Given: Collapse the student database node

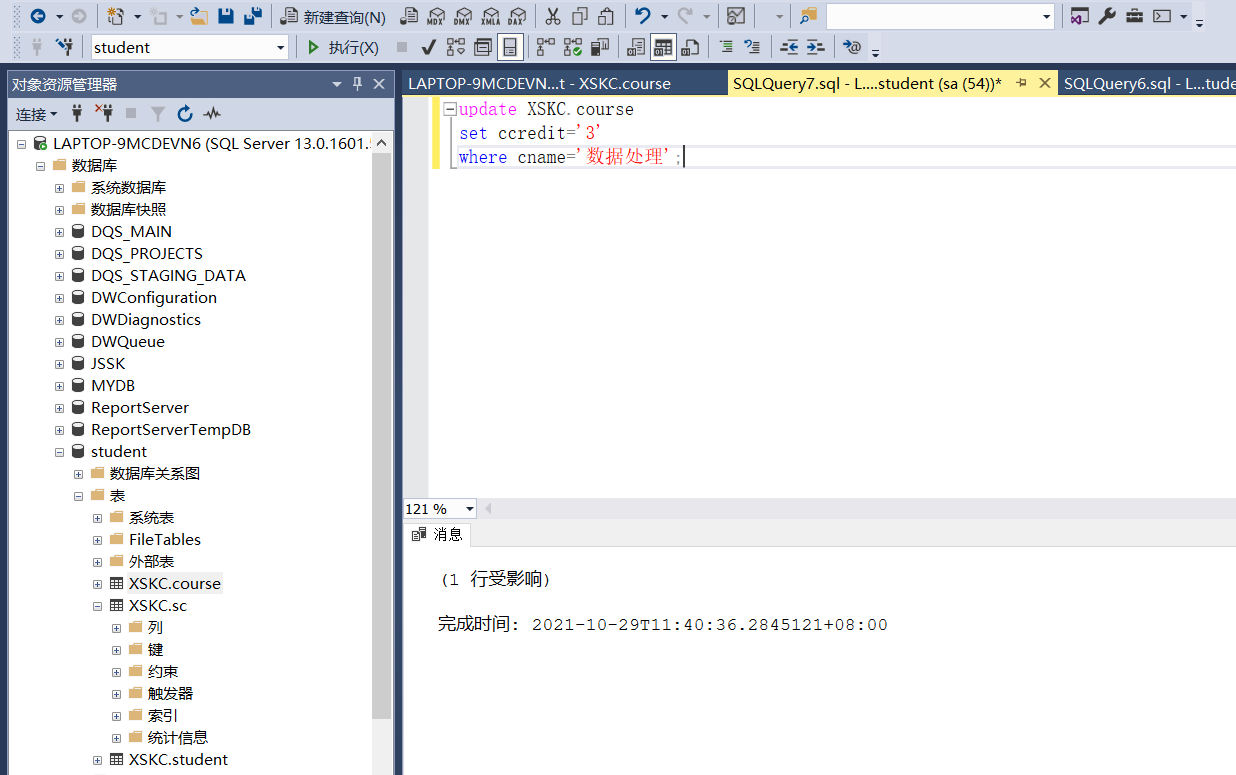Looking at the screenshot, I should 60,452.
